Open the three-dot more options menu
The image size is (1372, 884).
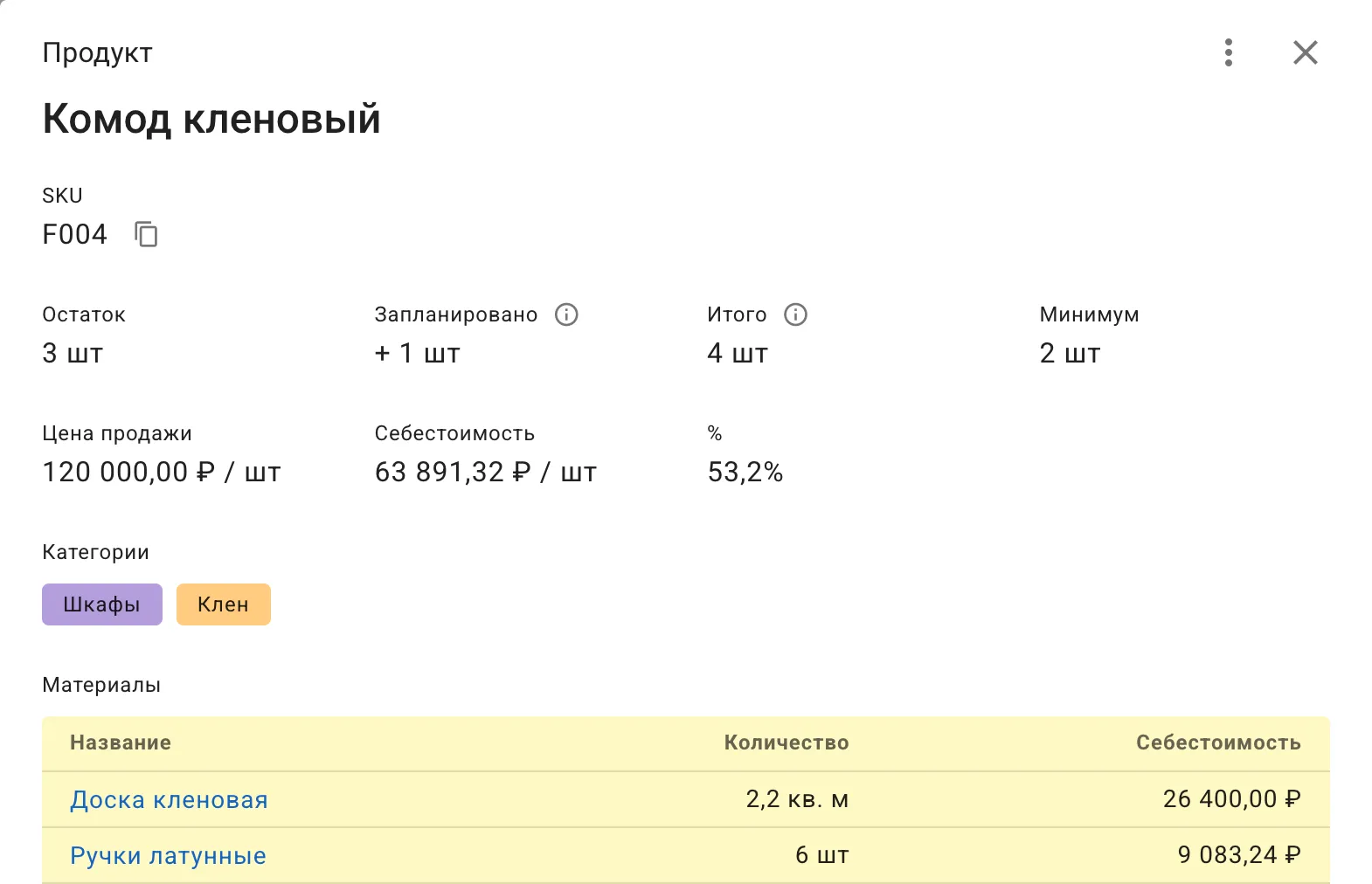coord(1229,52)
